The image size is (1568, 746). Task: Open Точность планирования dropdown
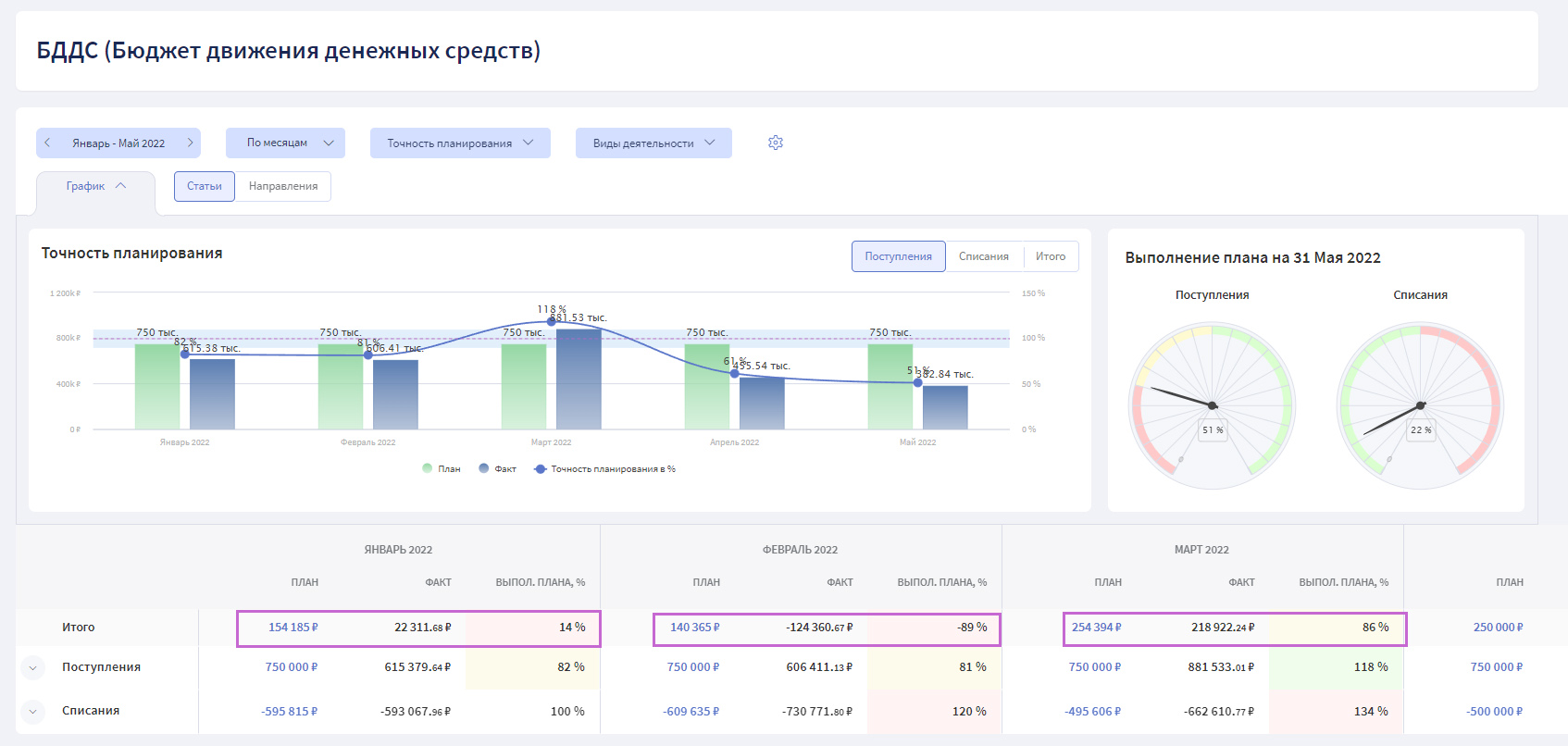pos(460,143)
